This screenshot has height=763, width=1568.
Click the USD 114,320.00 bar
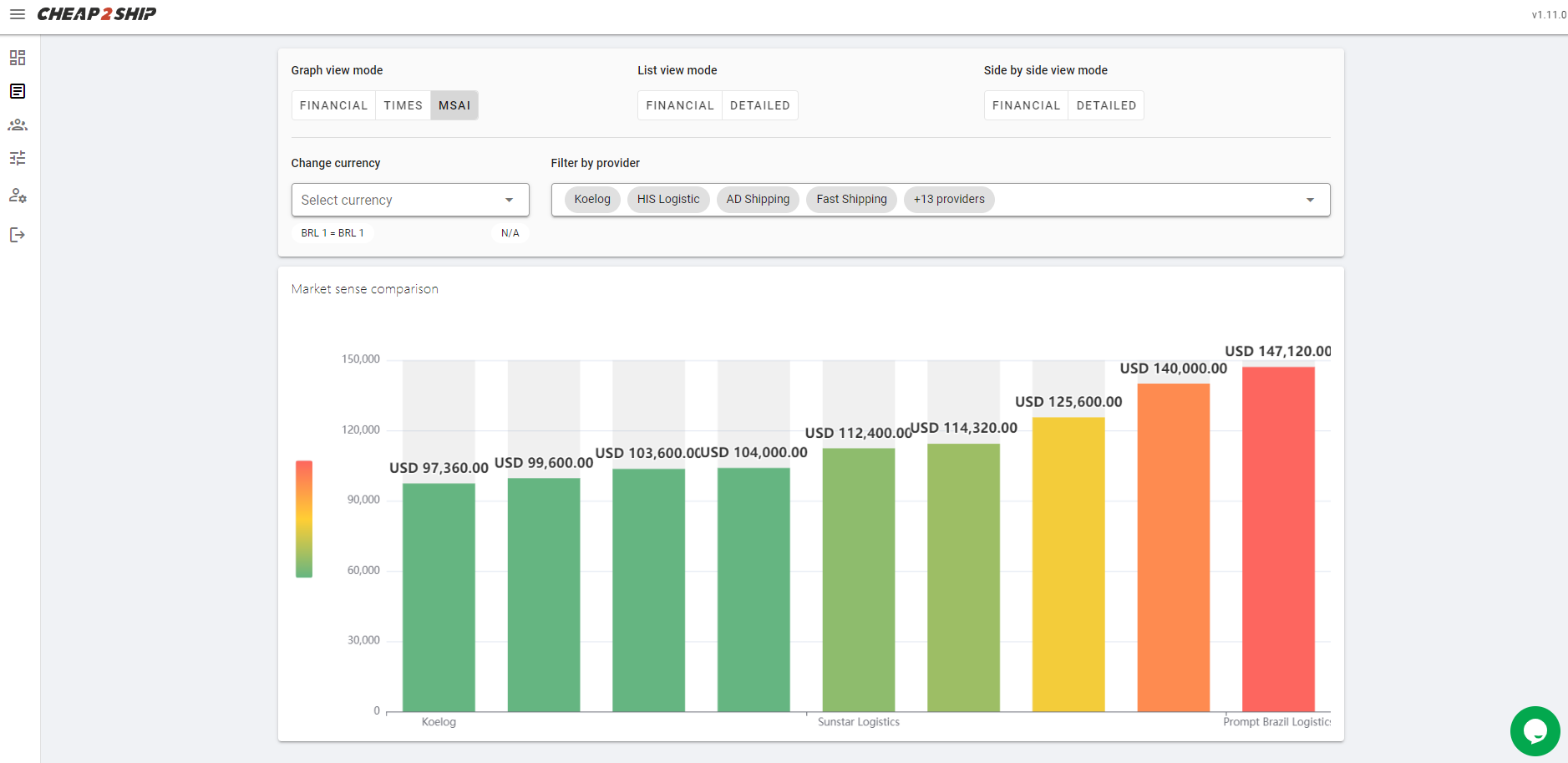point(963,577)
